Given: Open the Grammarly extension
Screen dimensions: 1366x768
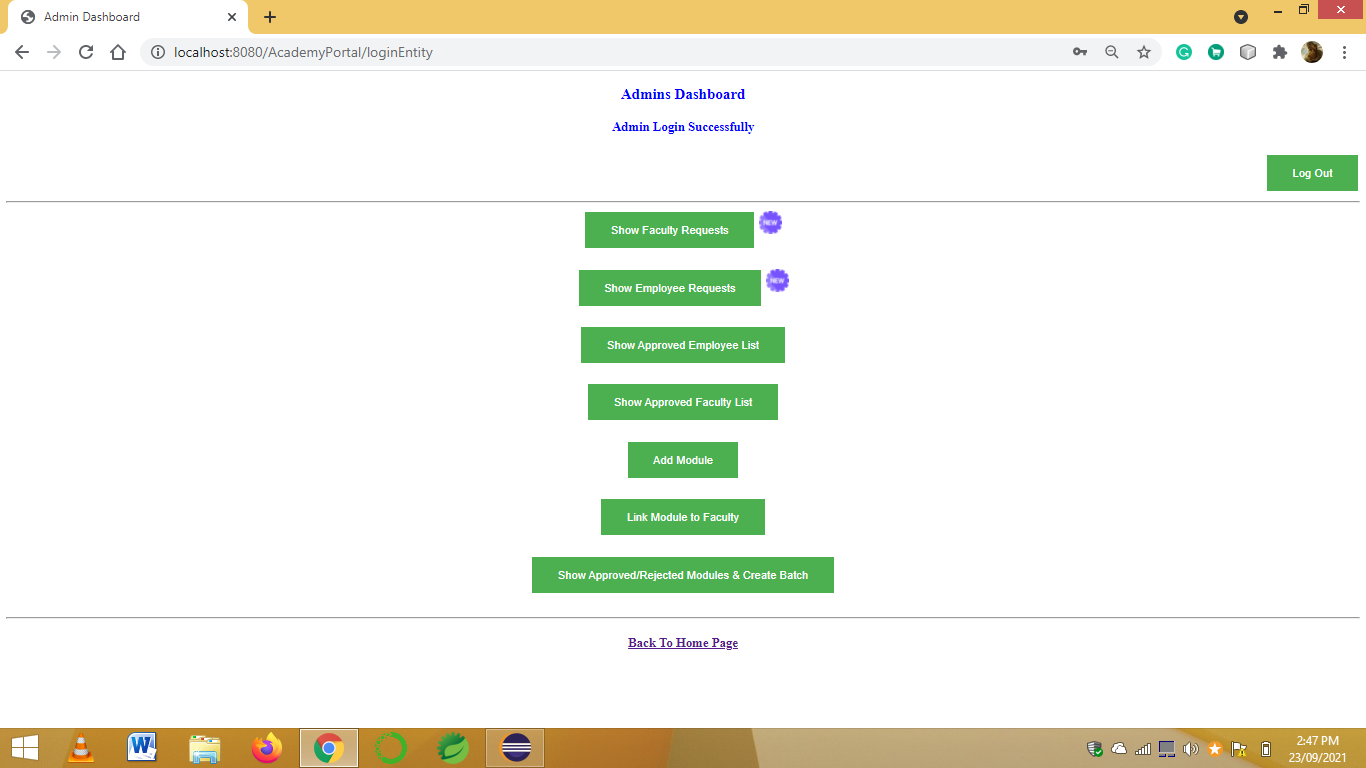Looking at the screenshot, I should (1184, 52).
